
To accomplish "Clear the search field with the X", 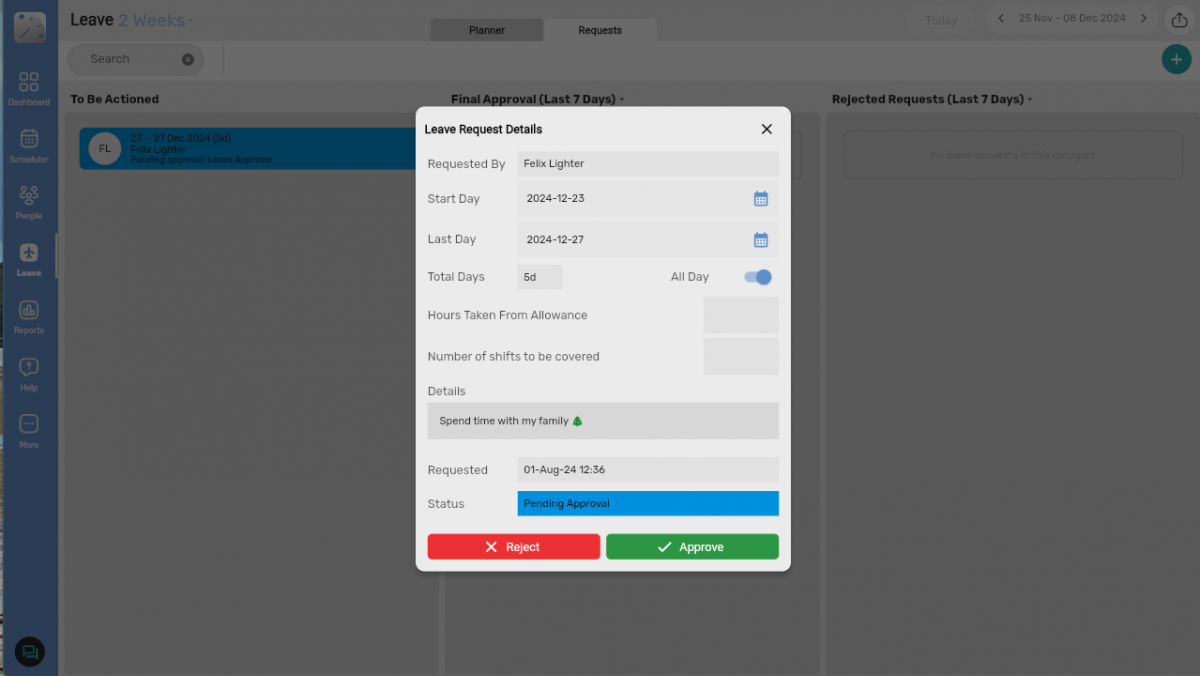I will (x=188, y=59).
